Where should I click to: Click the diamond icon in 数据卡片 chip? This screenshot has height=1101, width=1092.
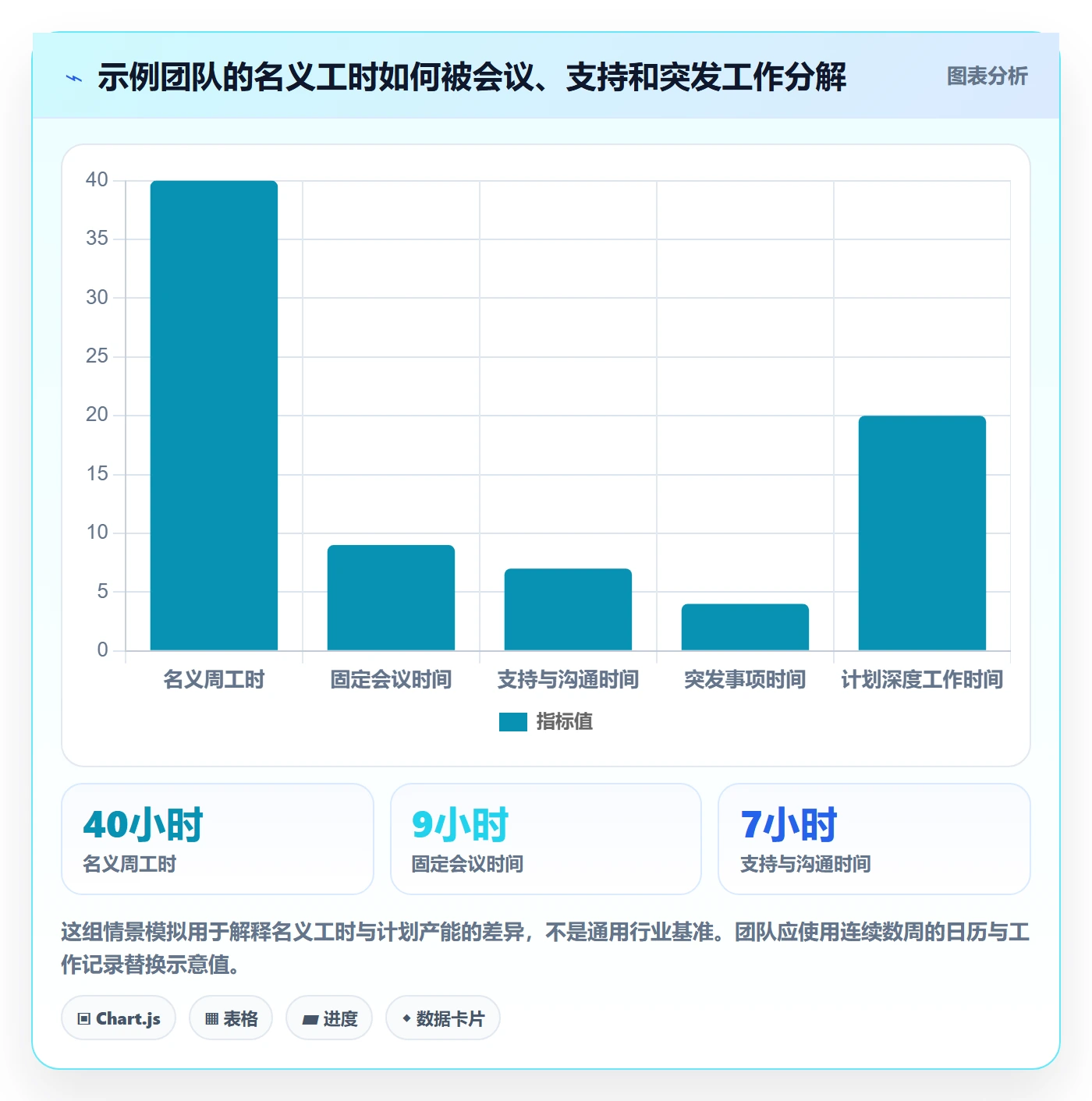pyautogui.click(x=406, y=1018)
